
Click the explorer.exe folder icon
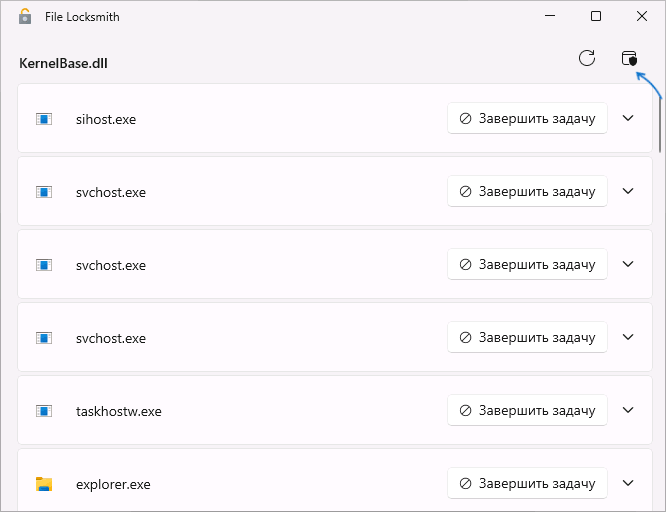point(44,484)
